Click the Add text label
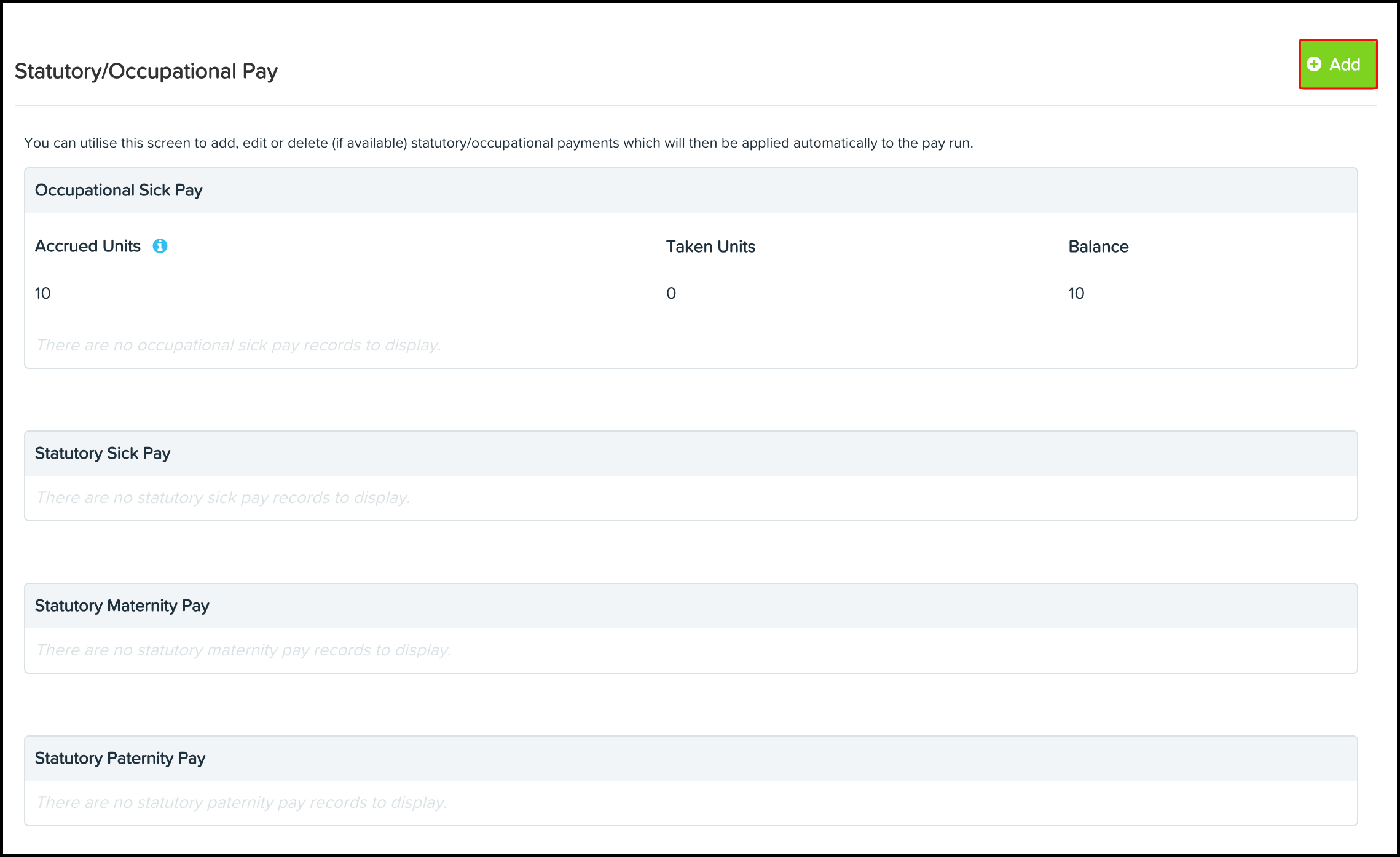Screen dimensions: 1400x857 tap(1345, 65)
